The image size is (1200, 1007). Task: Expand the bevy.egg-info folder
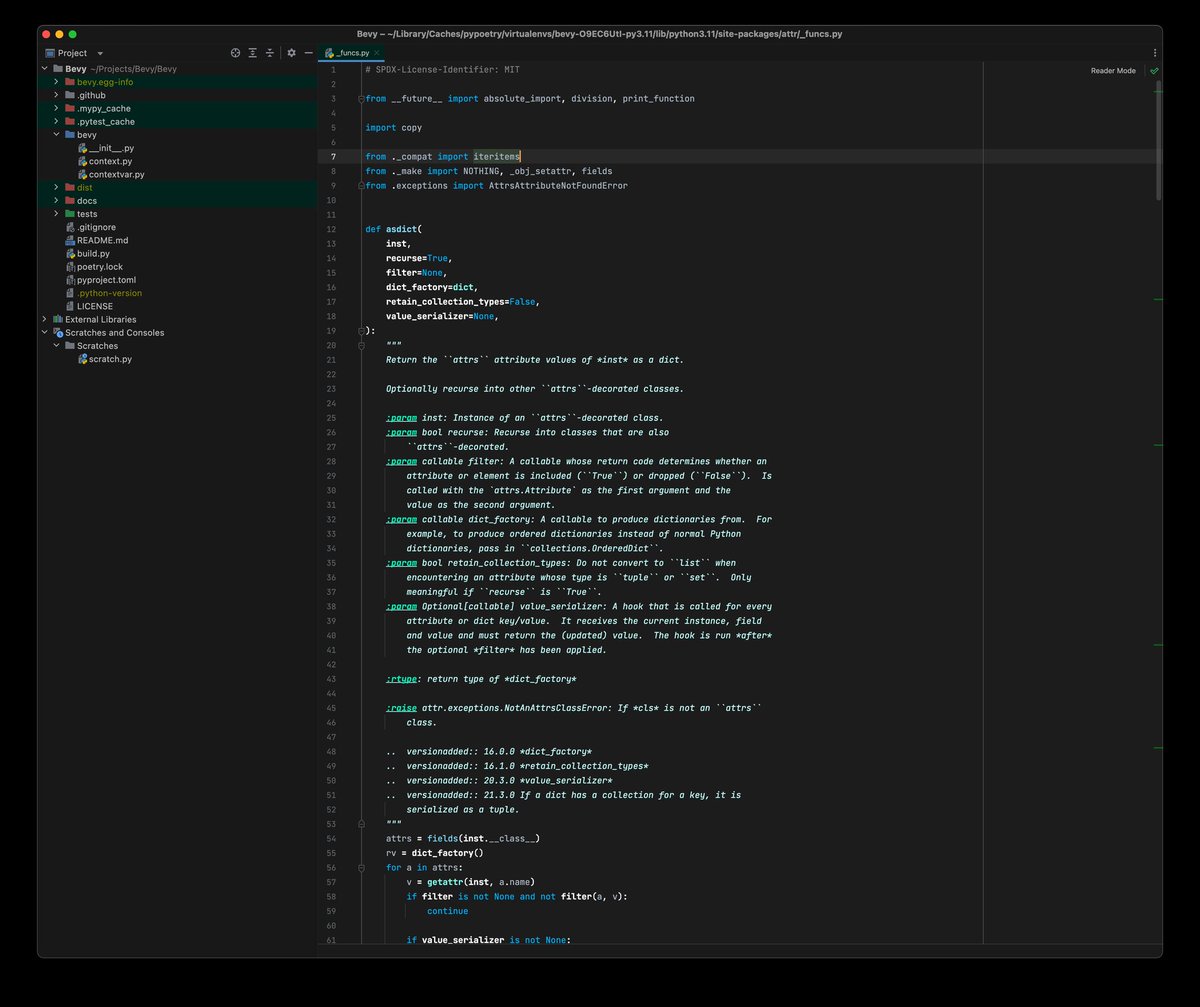(x=57, y=82)
